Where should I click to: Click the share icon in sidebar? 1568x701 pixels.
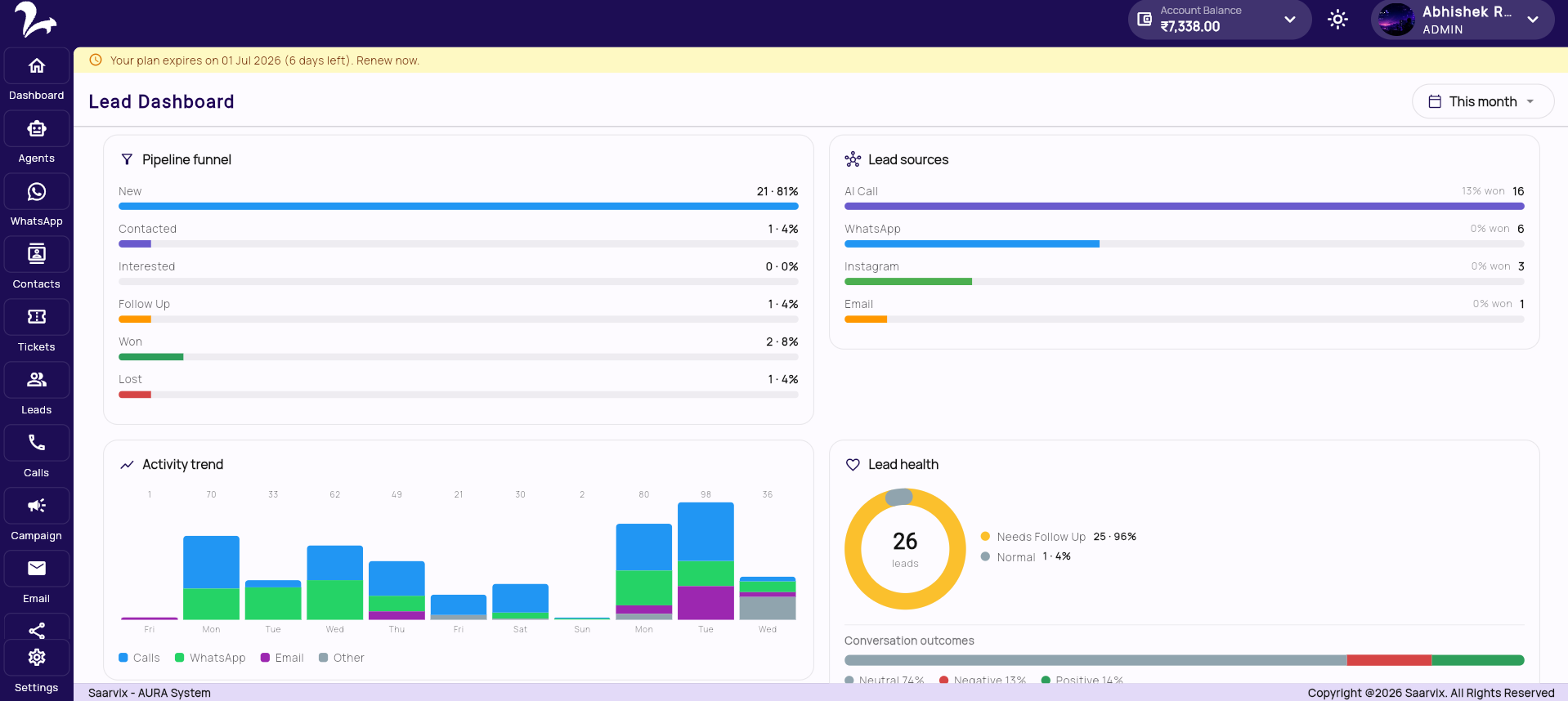pyautogui.click(x=37, y=631)
